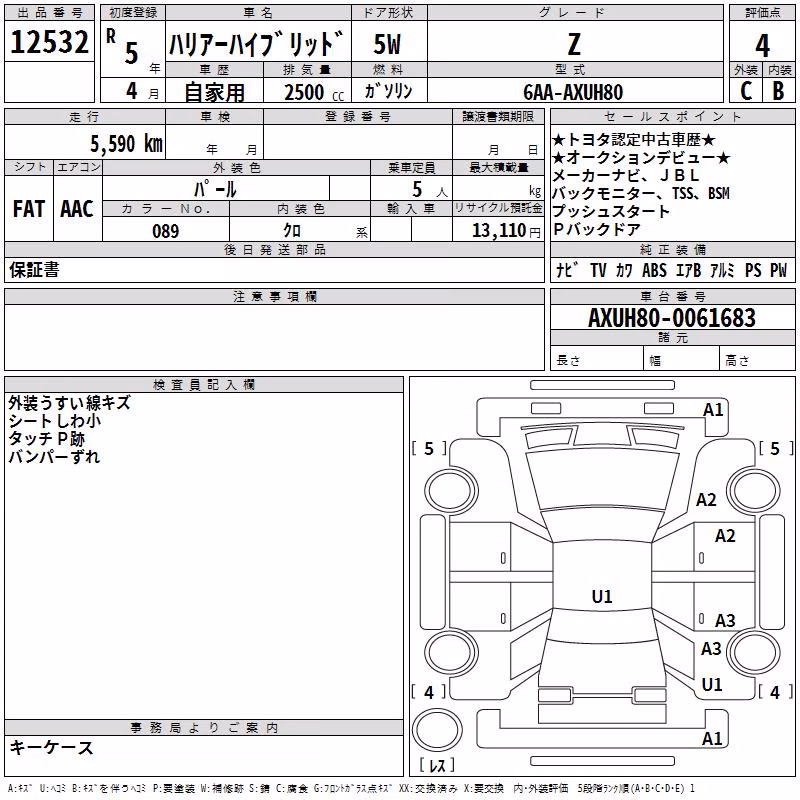This screenshot has width=800, height=800.
Task: Click the car name ハリアーハイブリッド
Action: coord(256,44)
